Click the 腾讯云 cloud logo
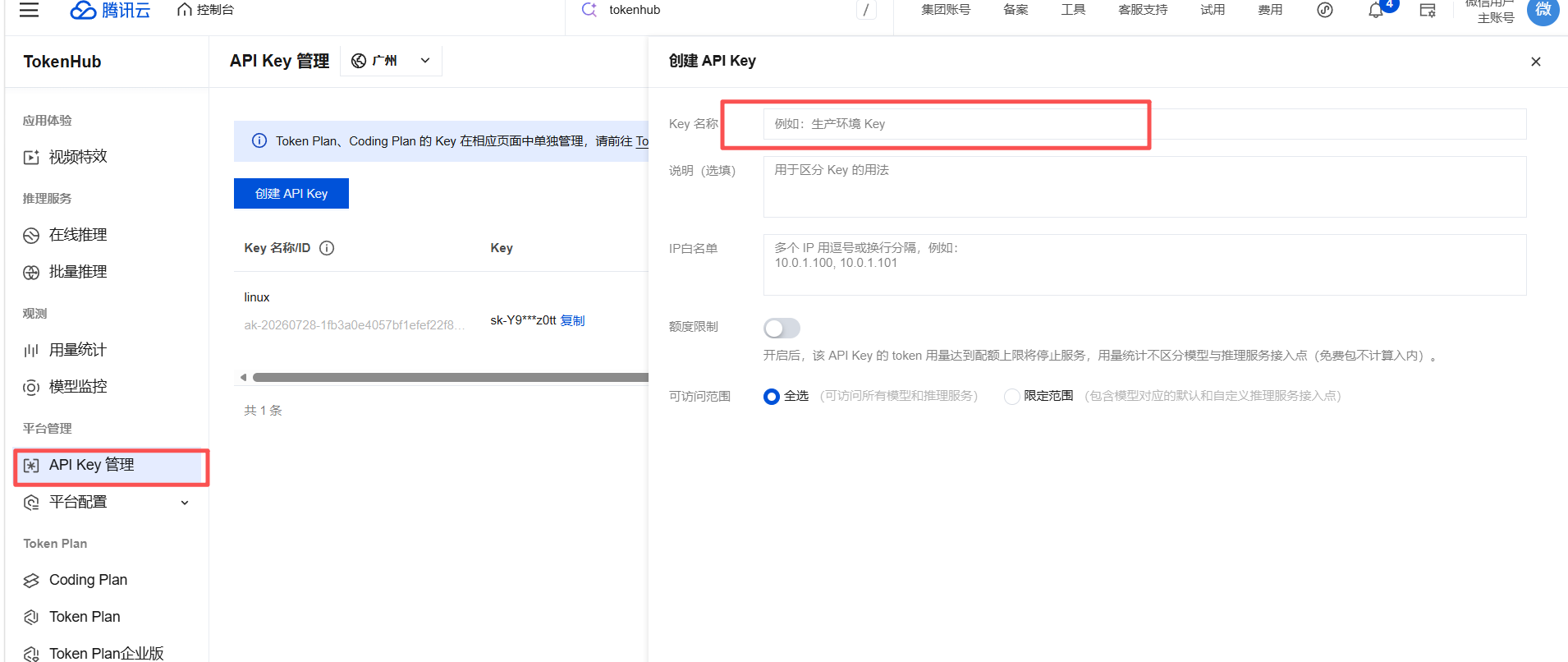This screenshot has width=1568, height=662. pyautogui.click(x=110, y=10)
